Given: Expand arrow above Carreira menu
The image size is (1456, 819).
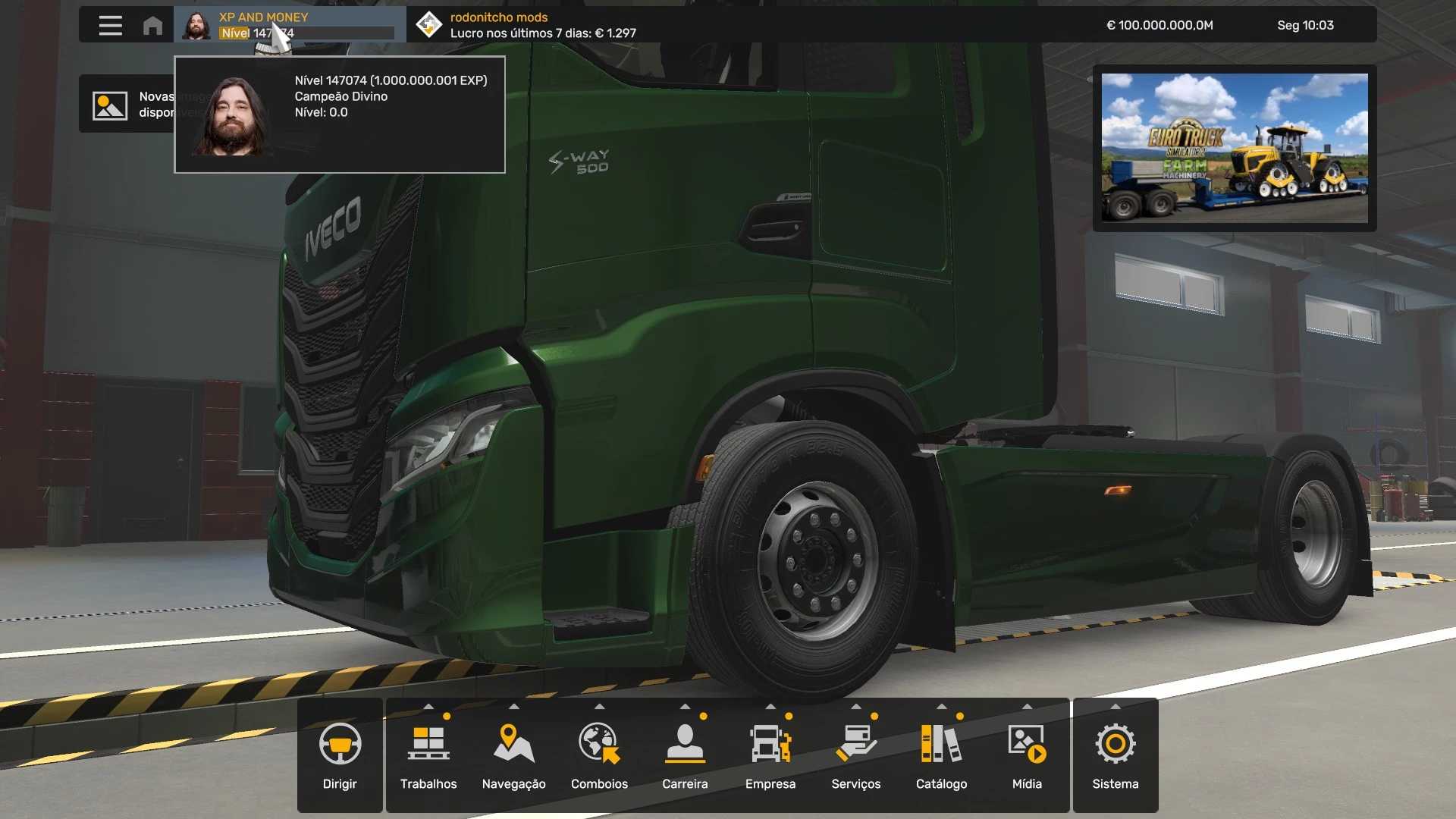Looking at the screenshot, I should [685, 707].
